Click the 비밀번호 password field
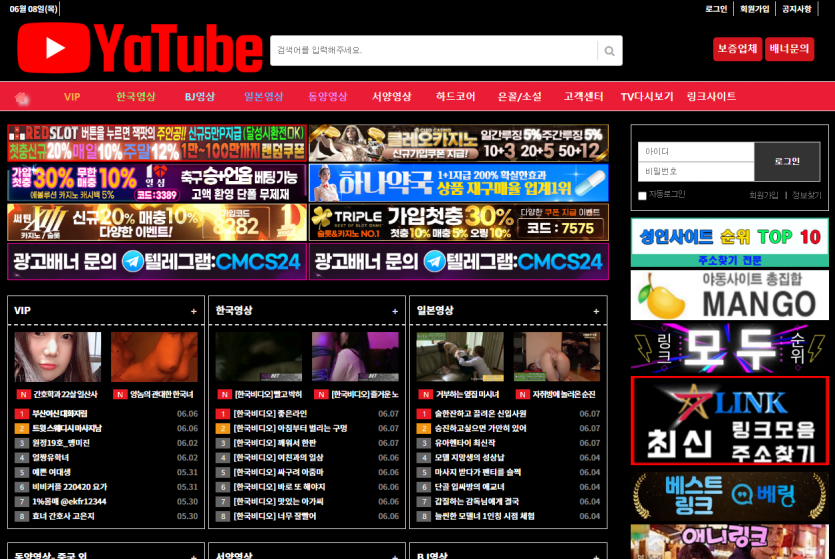Screen dimensions: 835x559 point(695,171)
